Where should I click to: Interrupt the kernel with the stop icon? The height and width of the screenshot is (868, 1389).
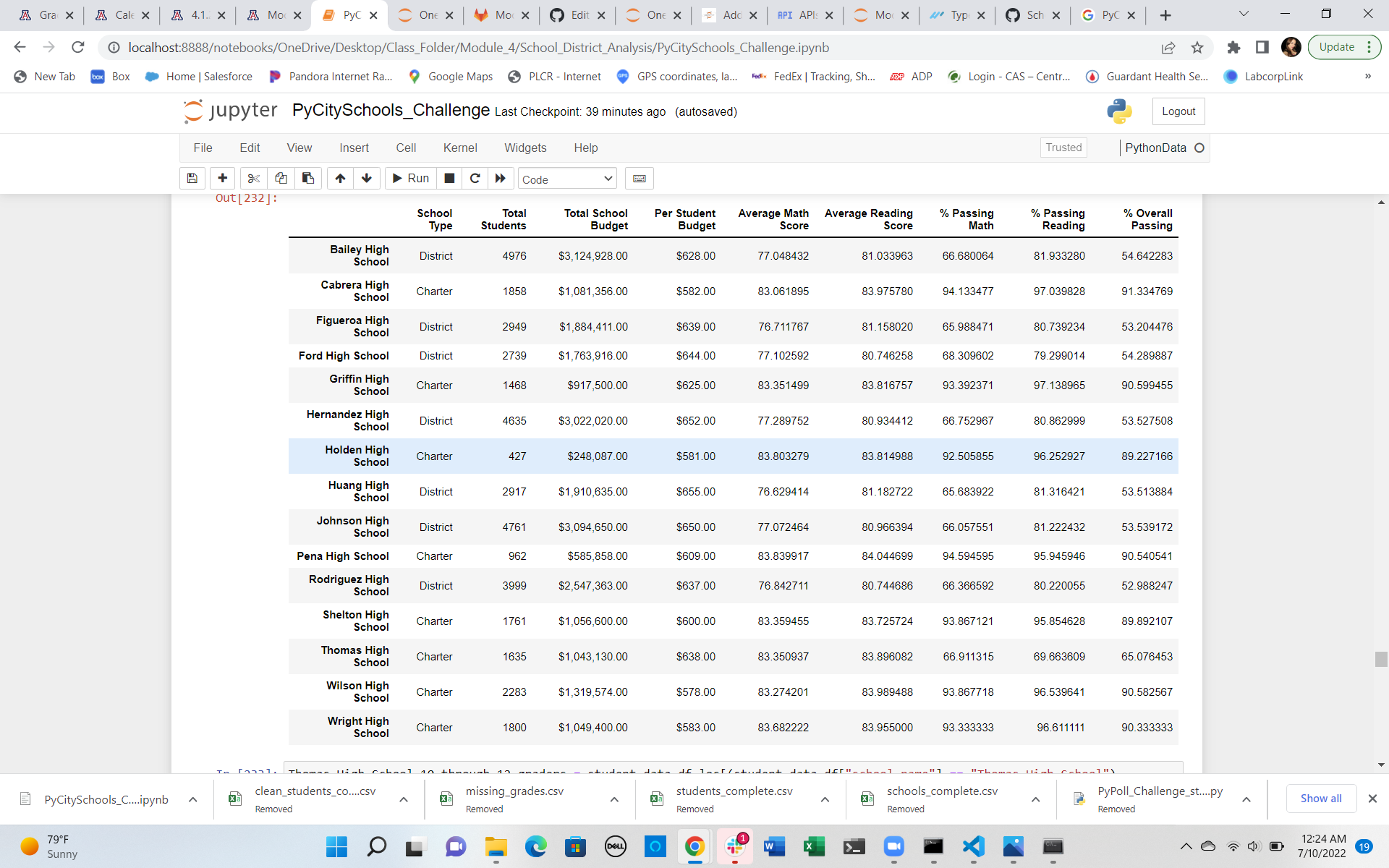449,178
